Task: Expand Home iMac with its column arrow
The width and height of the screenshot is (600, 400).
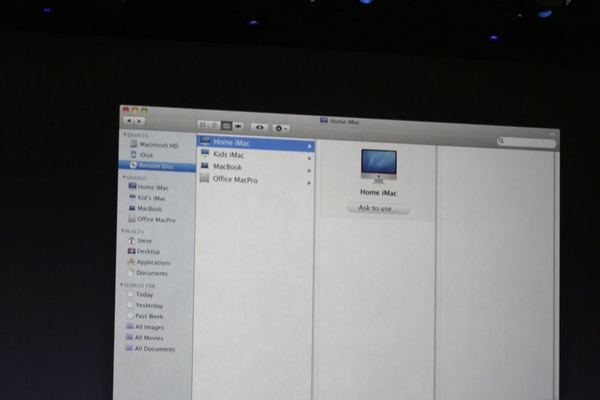Action: pyautogui.click(x=309, y=146)
